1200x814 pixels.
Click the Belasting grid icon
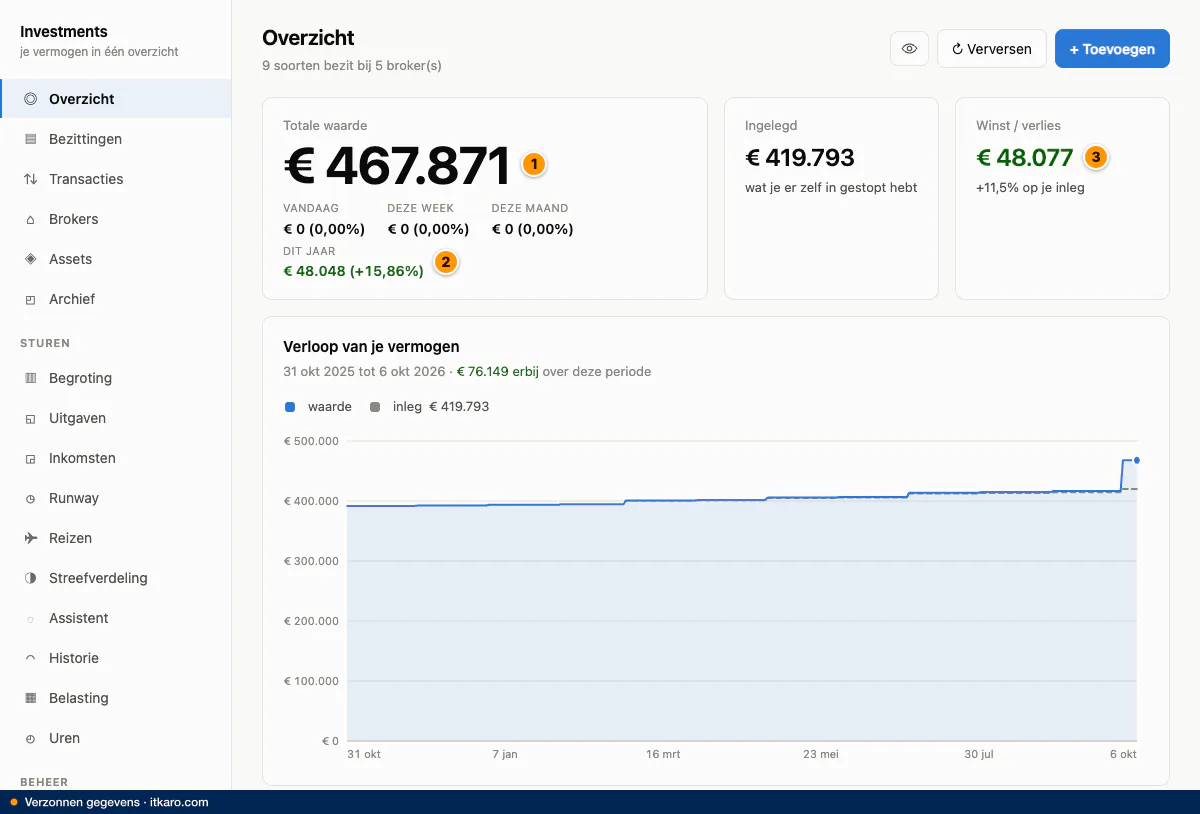30,698
